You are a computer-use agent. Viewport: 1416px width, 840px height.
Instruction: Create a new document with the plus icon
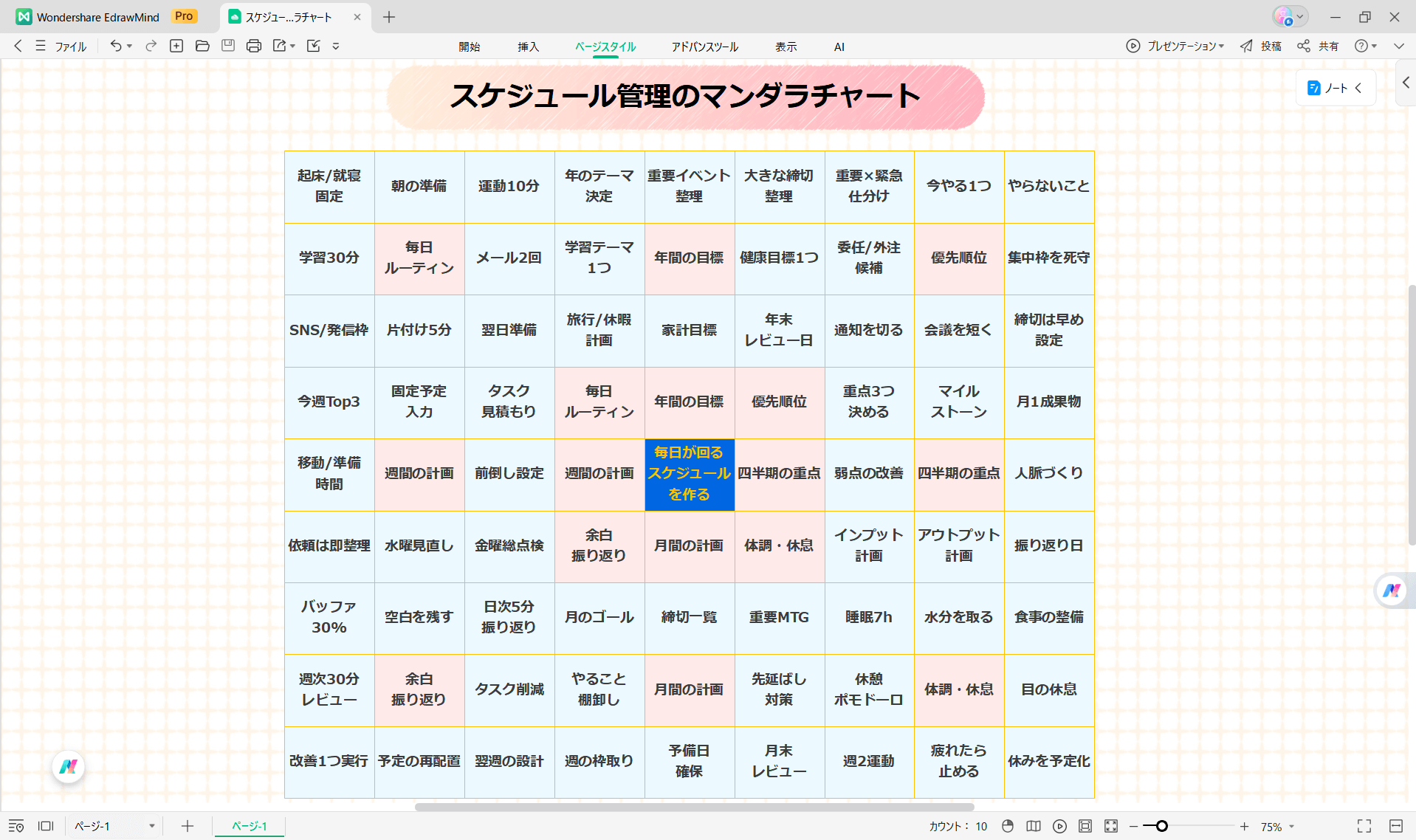click(x=176, y=46)
